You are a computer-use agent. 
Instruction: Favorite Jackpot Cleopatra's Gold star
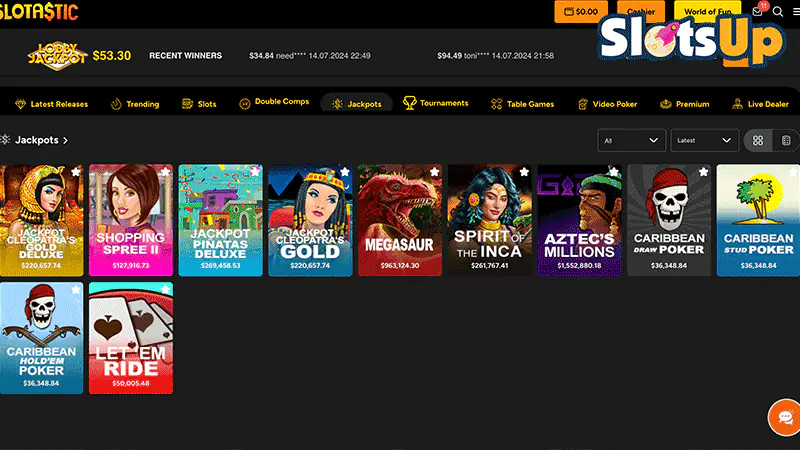click(345, 172)
